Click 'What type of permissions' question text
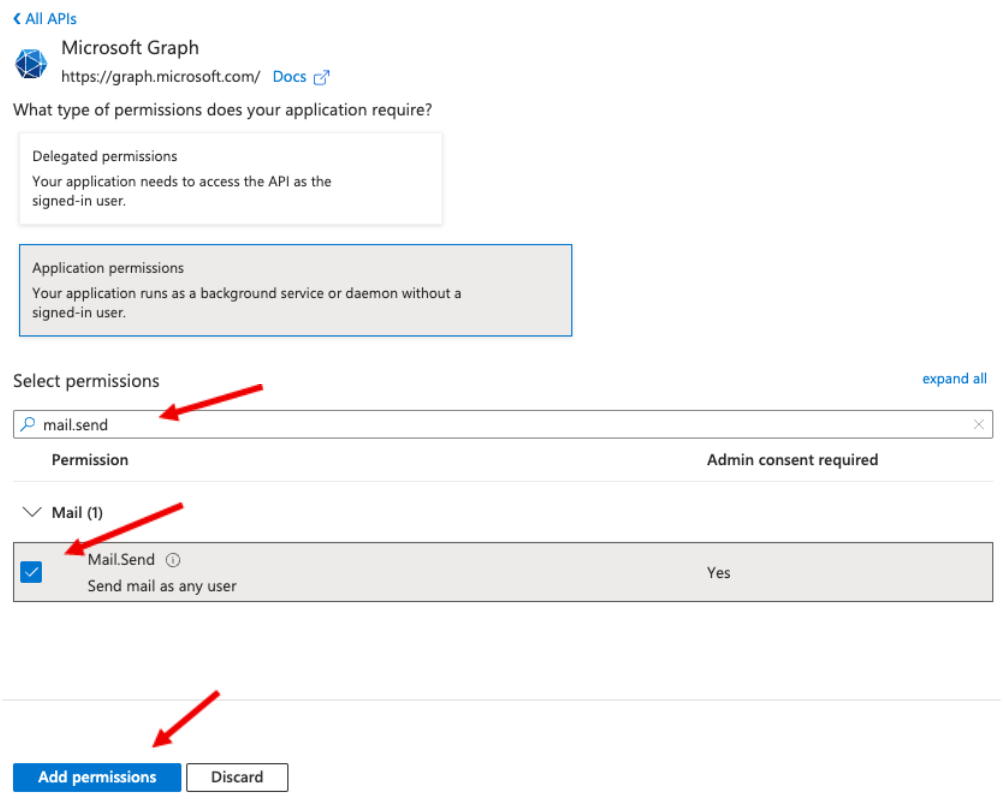The height and width of the screenshot is (803, 1007). 222,110
